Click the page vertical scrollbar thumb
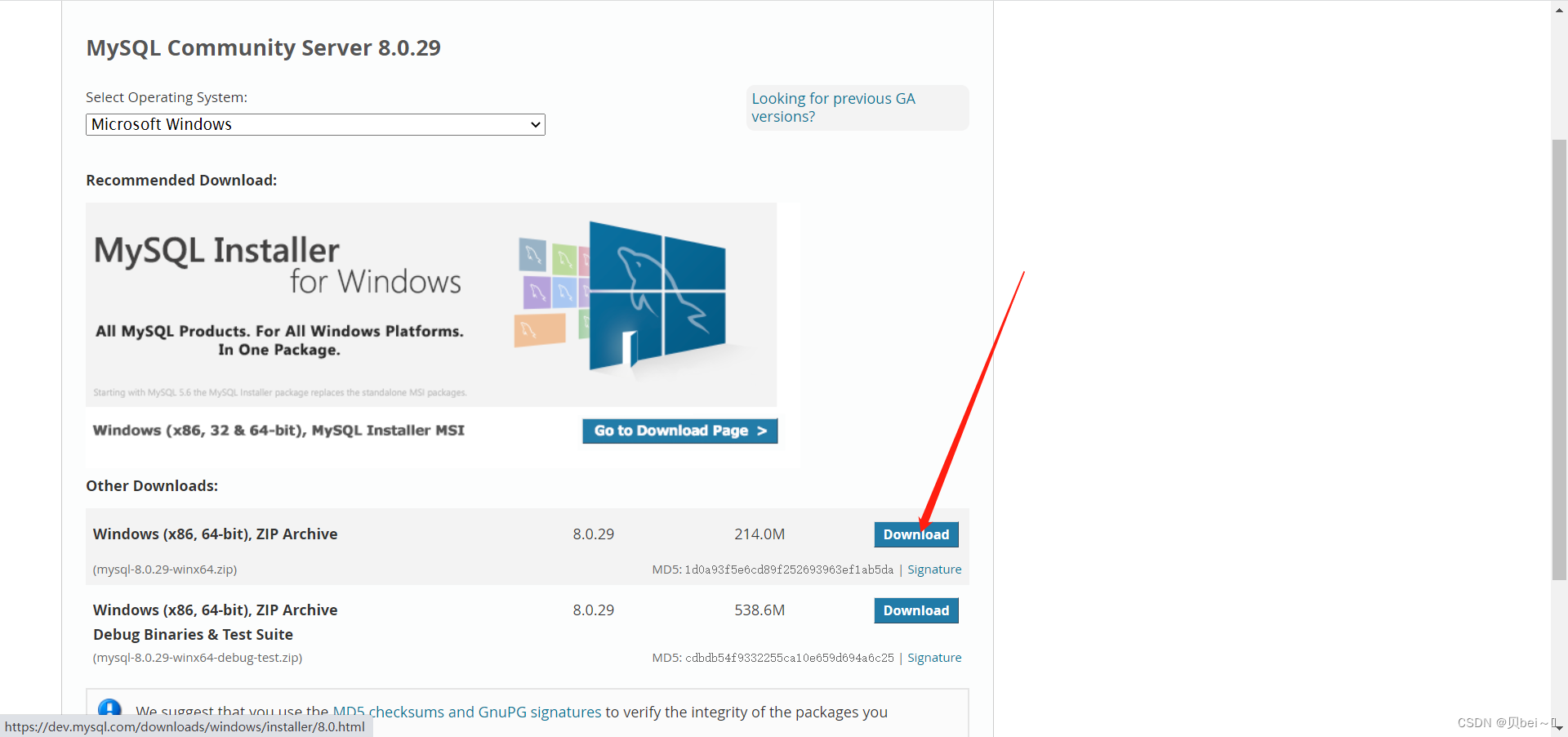This screenshot has width=1568, height=737. point(1559,360)
